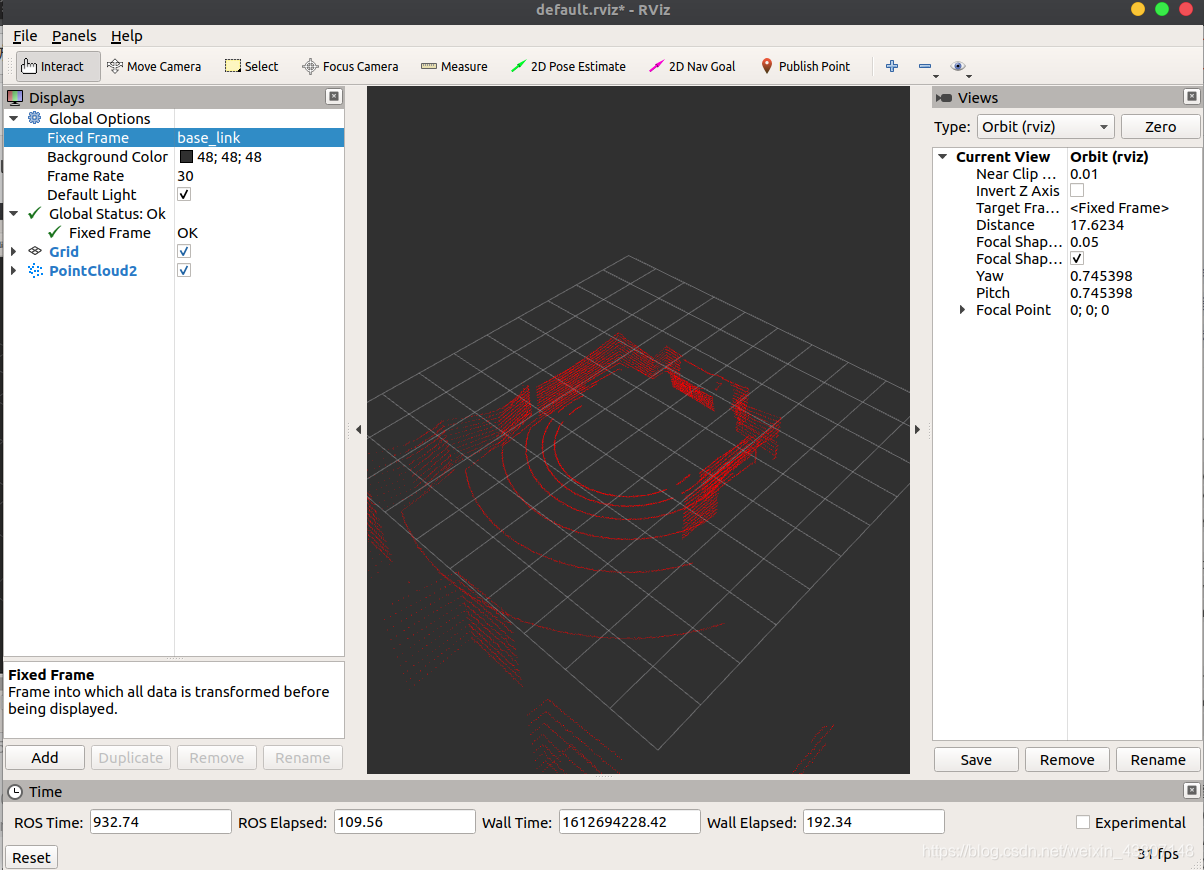Viewport: 1204px width, 870px height.
Task: Select the Interact tool
Action: point(58,66)
